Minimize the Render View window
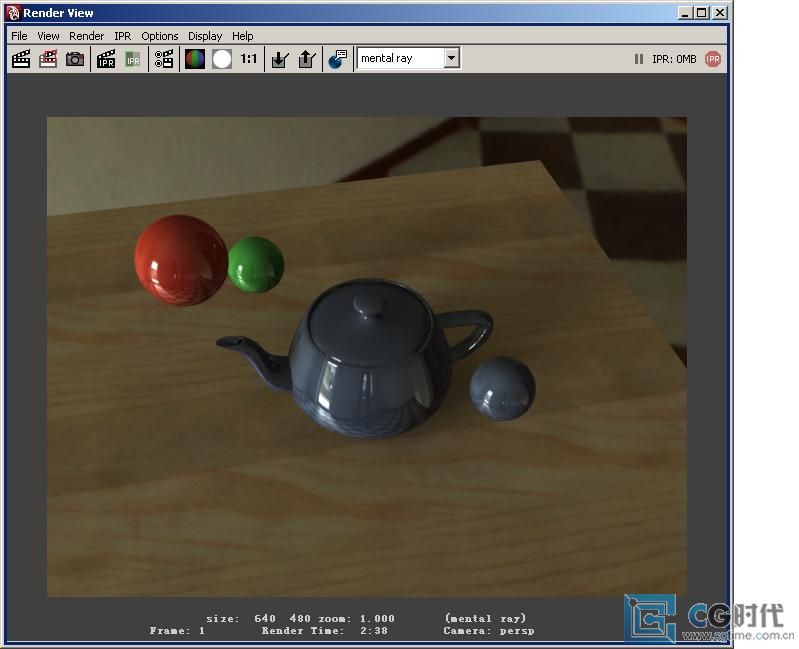799x649 pixels. [x=685, y=13]
